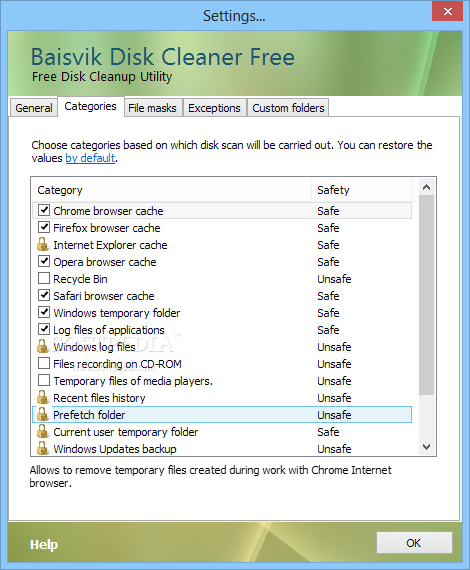Select Current user temporary folder text
Screen dimensions: 470x570
coord(126,432)
